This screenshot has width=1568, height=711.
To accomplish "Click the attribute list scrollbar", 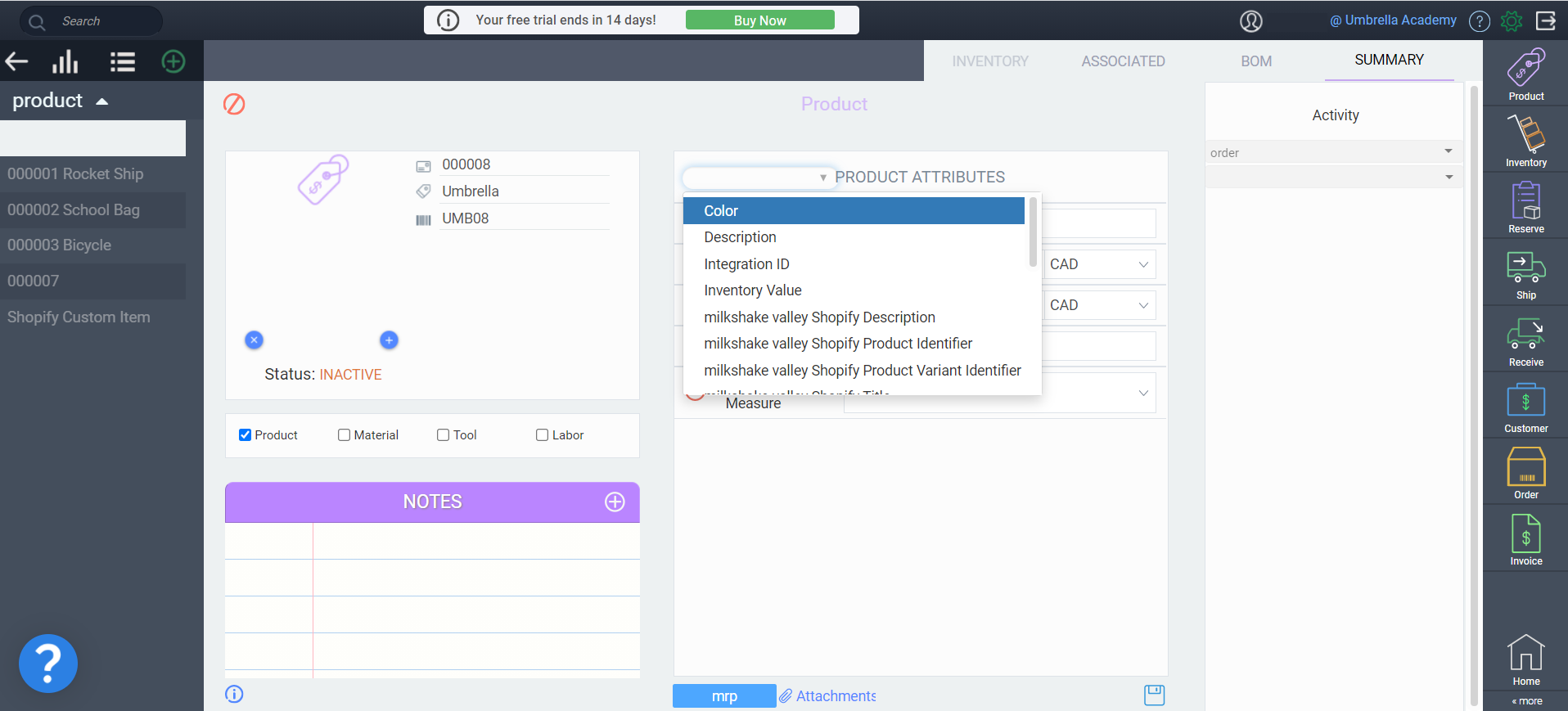I will coord(1033,232).
